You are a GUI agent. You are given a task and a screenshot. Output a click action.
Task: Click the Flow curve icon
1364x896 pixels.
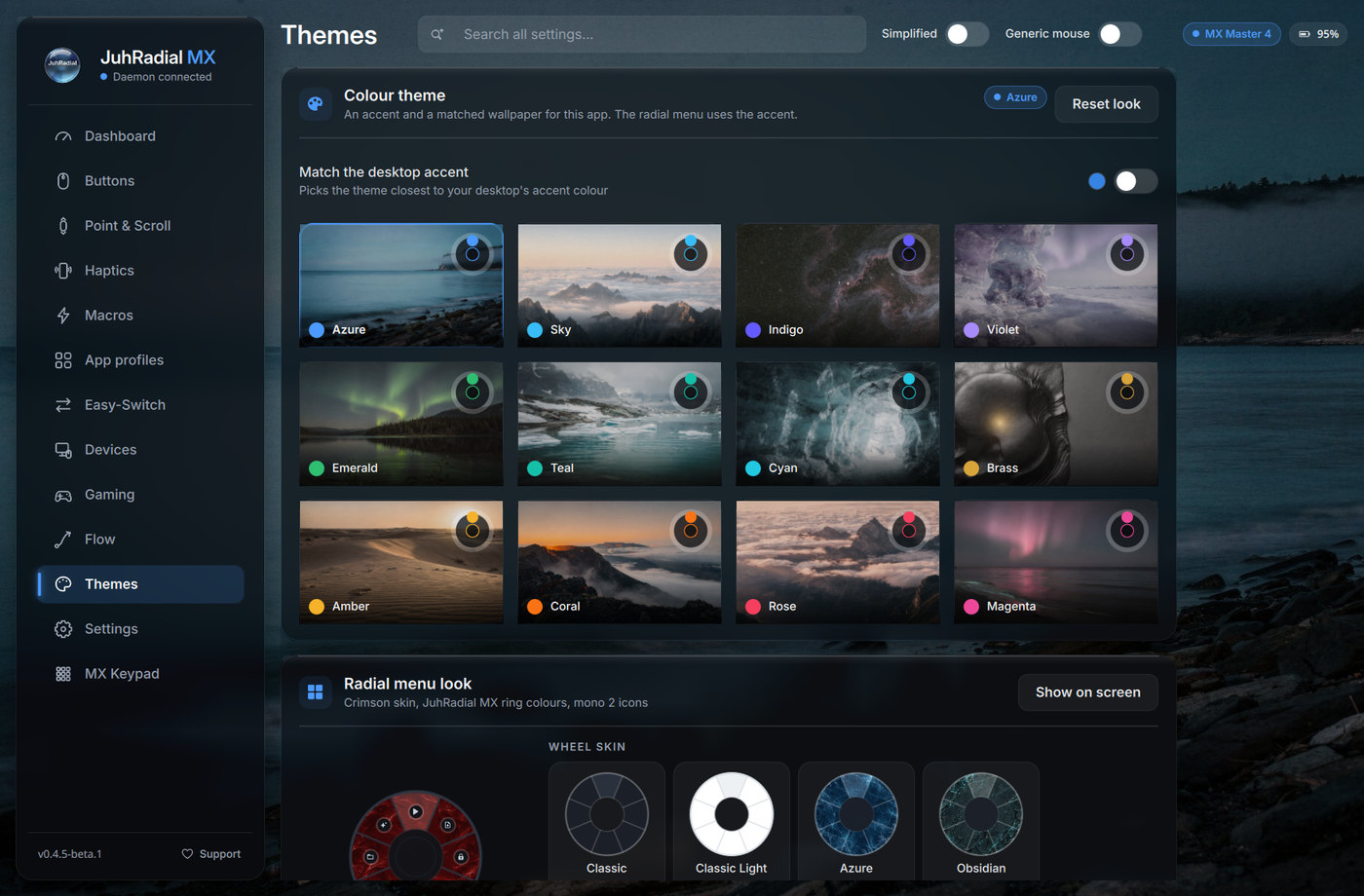tap(63, 540)
